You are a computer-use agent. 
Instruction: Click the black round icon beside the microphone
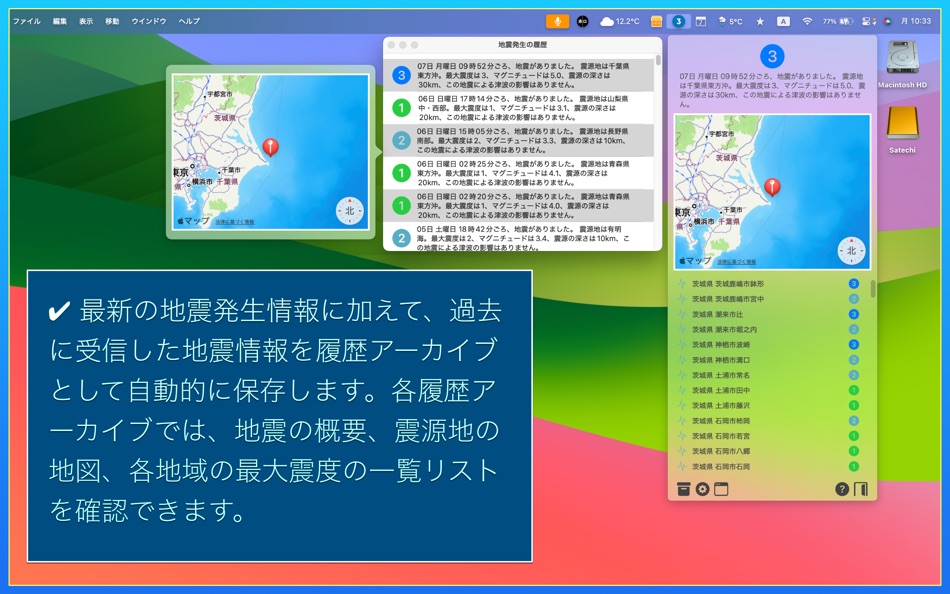(582, 21)
